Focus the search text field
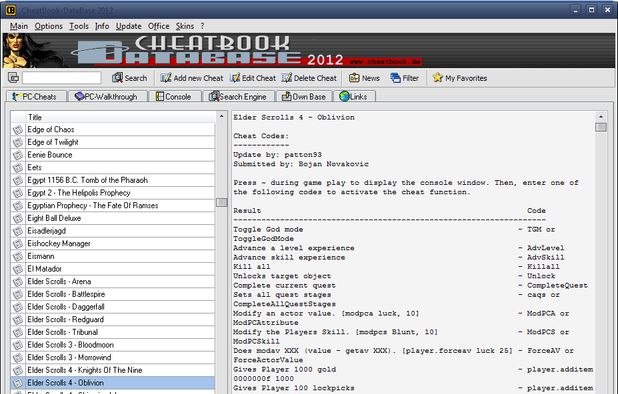Viewport: 618px width, 394px height. [x=61, y=78]
